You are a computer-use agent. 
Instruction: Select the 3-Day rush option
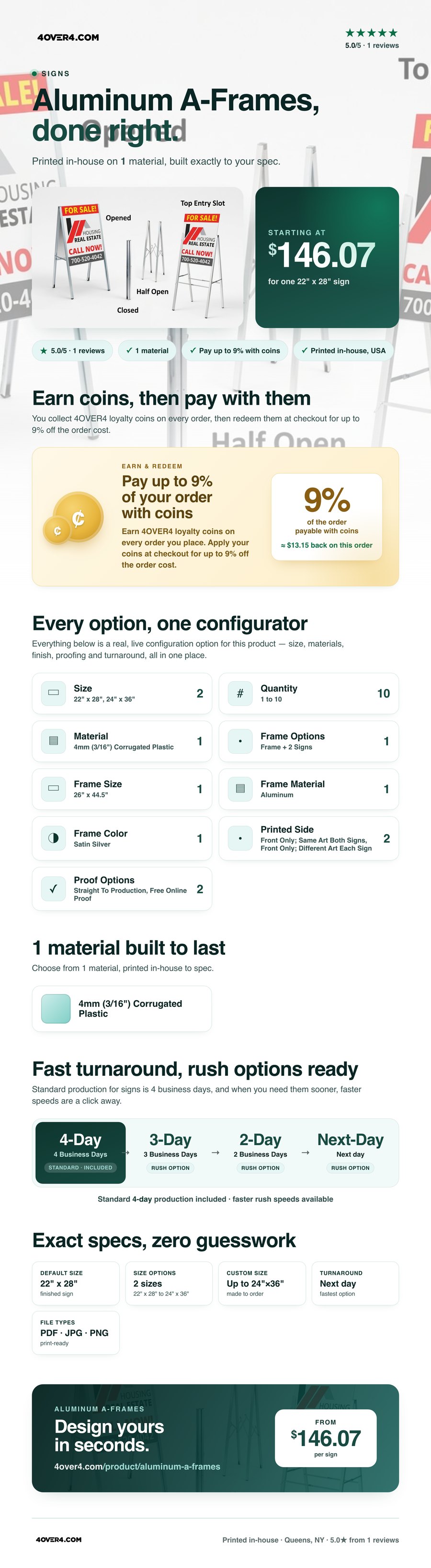tap(170, 1152)
